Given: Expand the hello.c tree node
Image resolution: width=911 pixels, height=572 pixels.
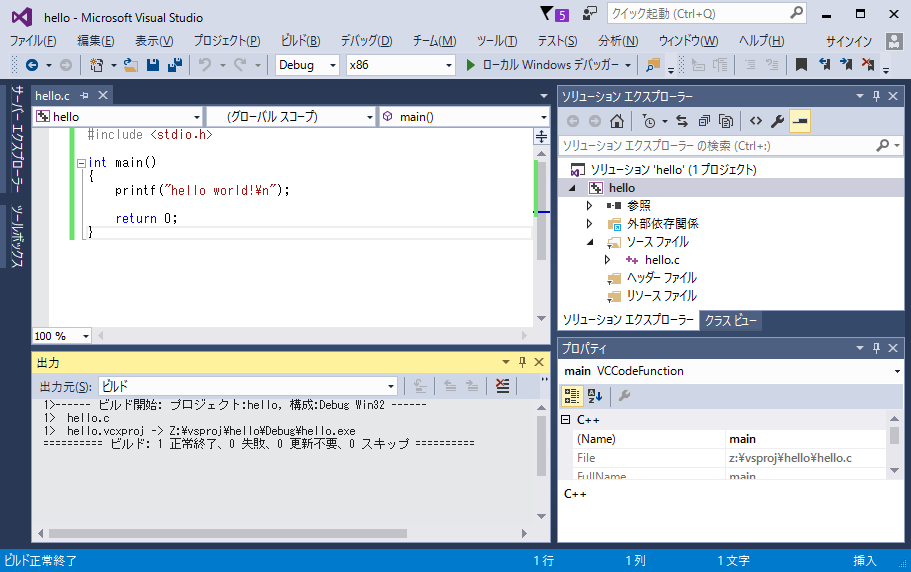Looking at the screenshot, I should 608,260.
